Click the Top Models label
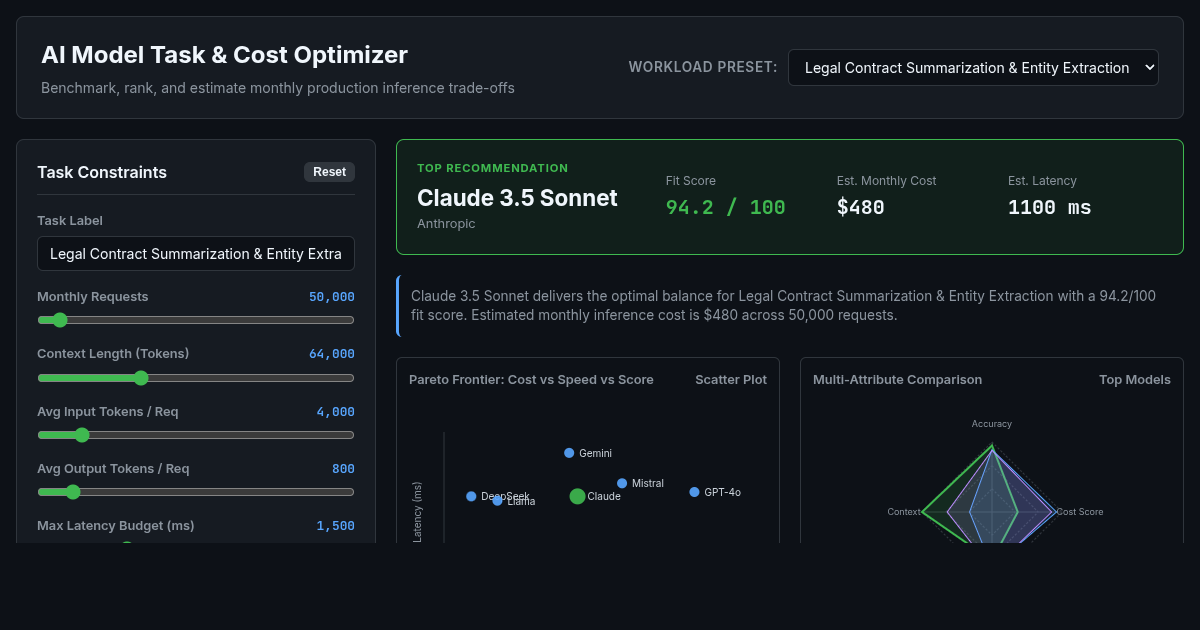1200x630 pixels. pyautogui.click(x=1135, y=380)
